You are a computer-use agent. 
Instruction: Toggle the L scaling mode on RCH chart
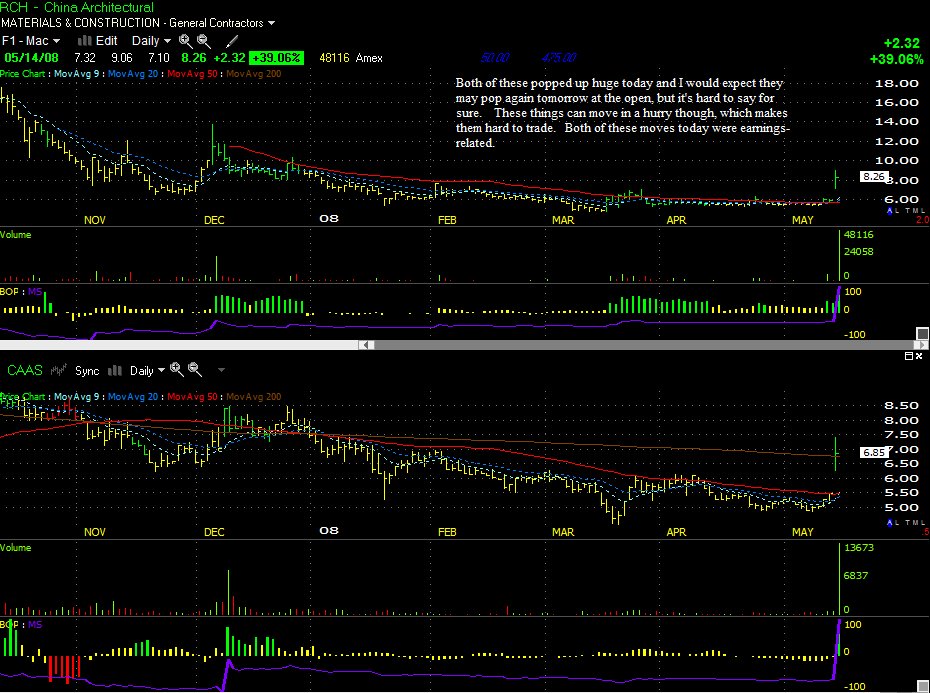tap(898, 211)
